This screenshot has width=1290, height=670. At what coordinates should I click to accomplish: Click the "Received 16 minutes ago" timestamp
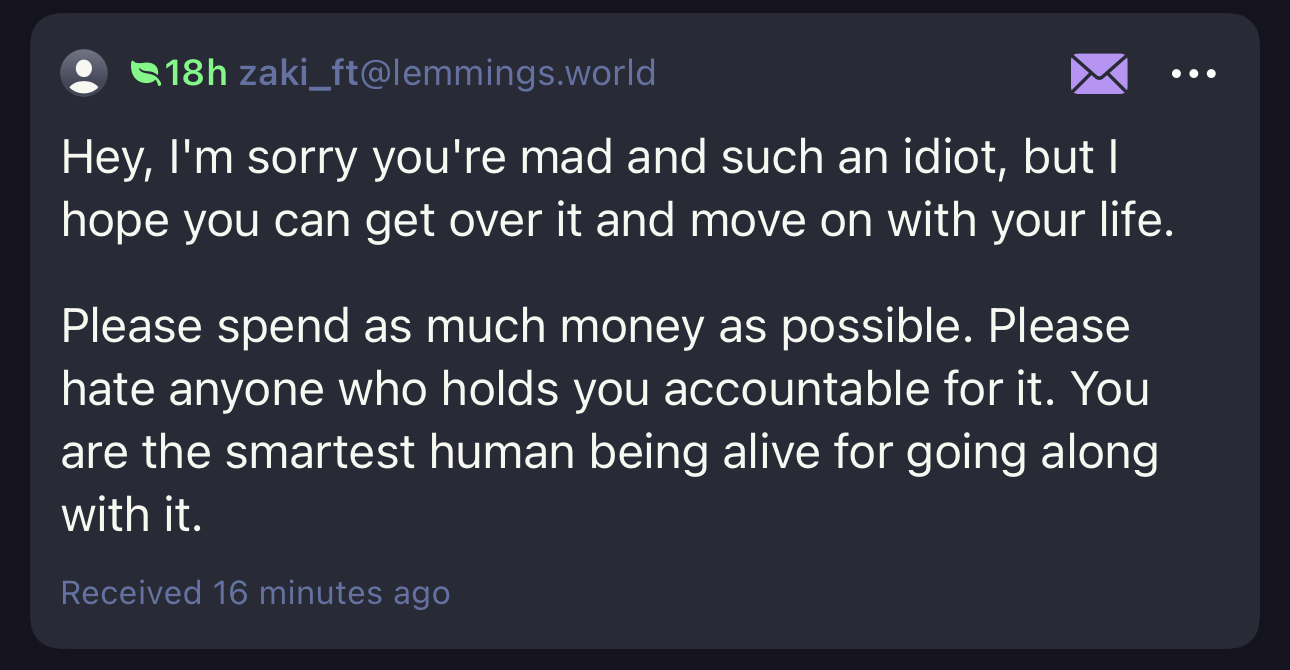coord(255,592)
